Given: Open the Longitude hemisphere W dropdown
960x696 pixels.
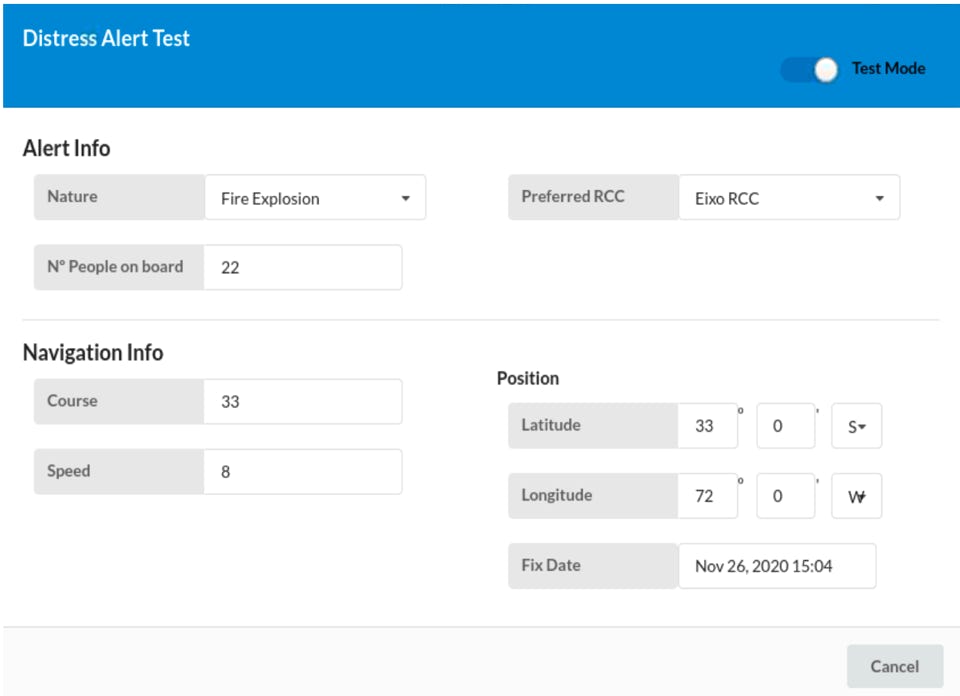Looking at the screenshot, I should pos(857,495).
